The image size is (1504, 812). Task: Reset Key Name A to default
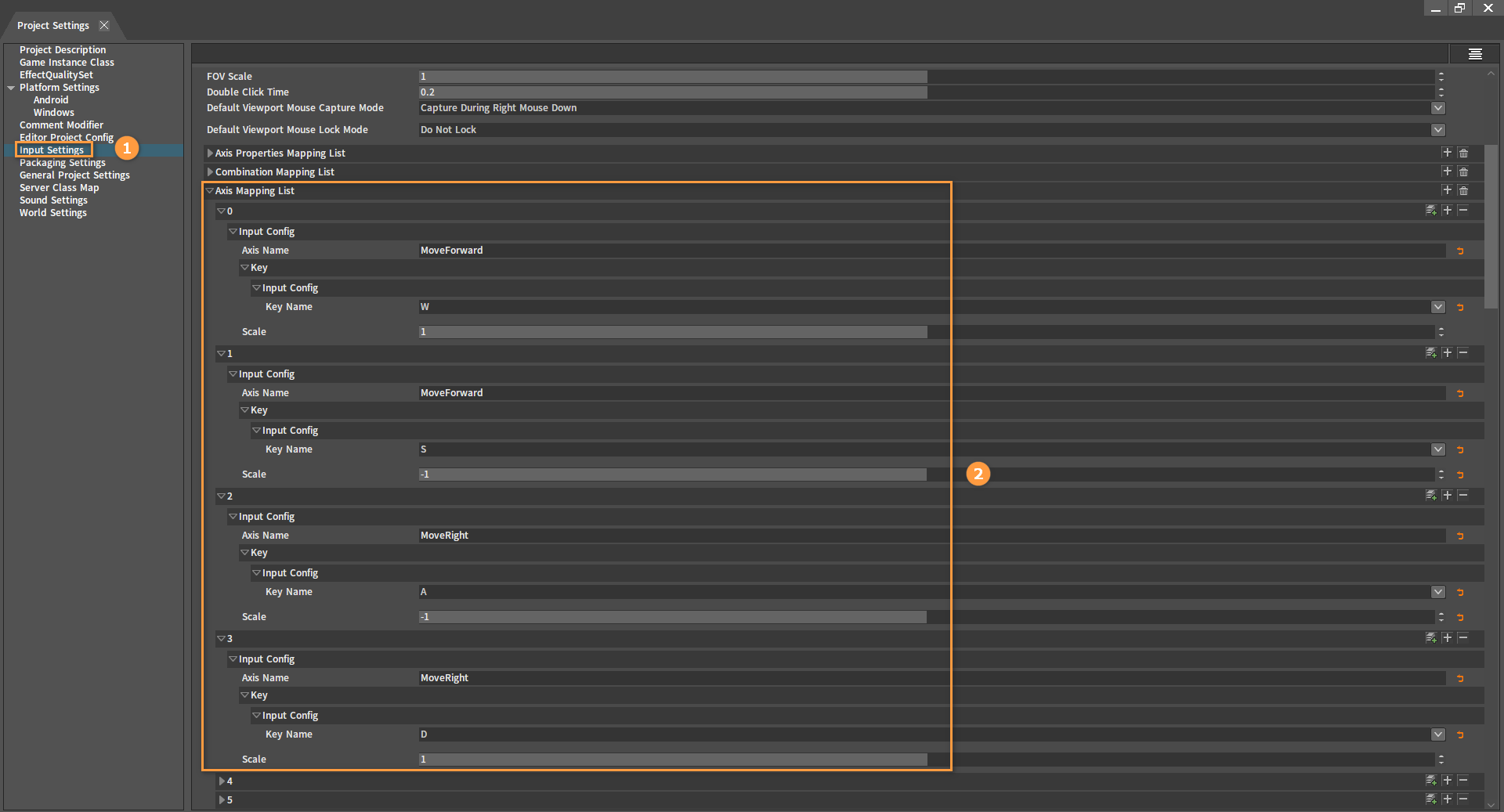(1460, 592)
